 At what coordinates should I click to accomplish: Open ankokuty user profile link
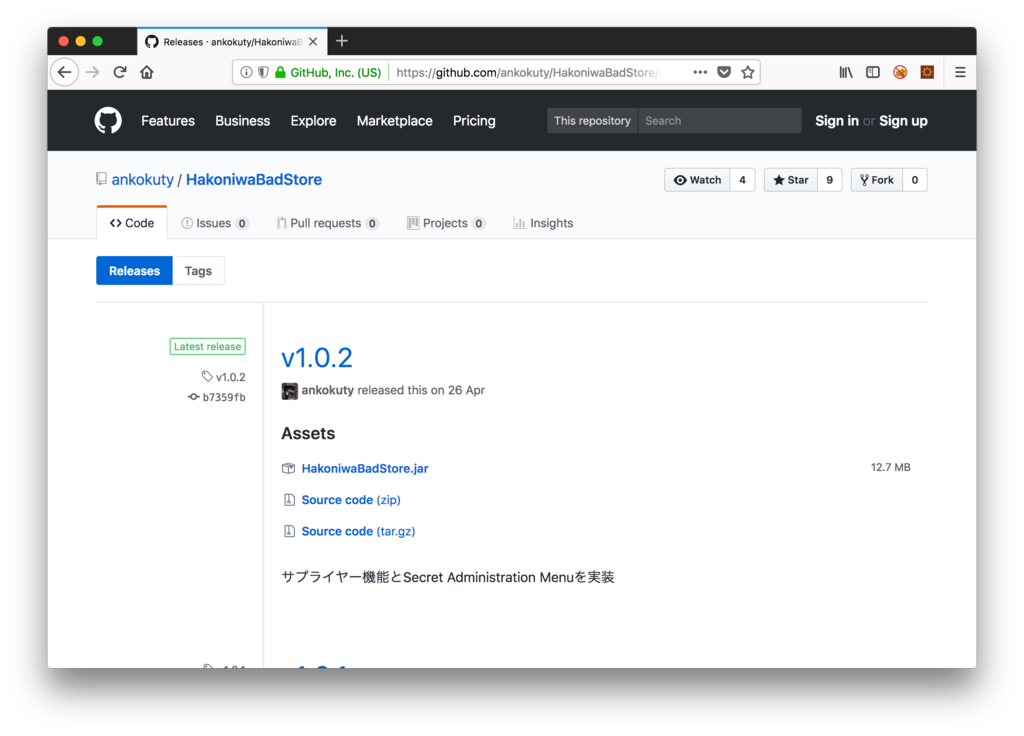click(142, 180)
